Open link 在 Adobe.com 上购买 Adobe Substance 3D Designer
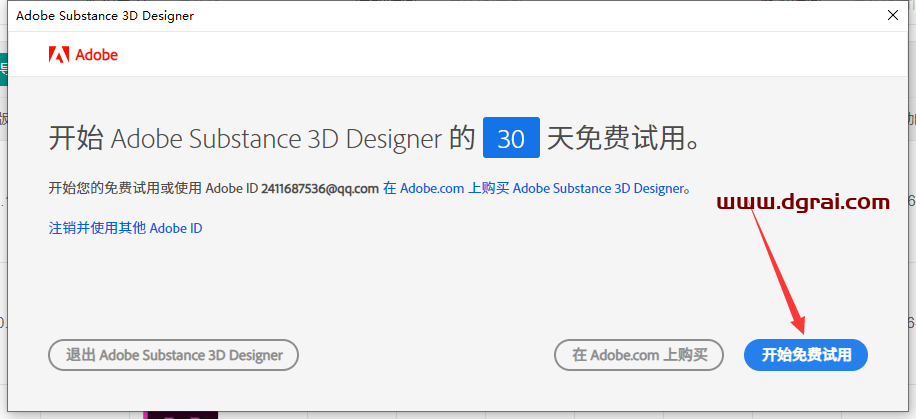 (533, 188)
